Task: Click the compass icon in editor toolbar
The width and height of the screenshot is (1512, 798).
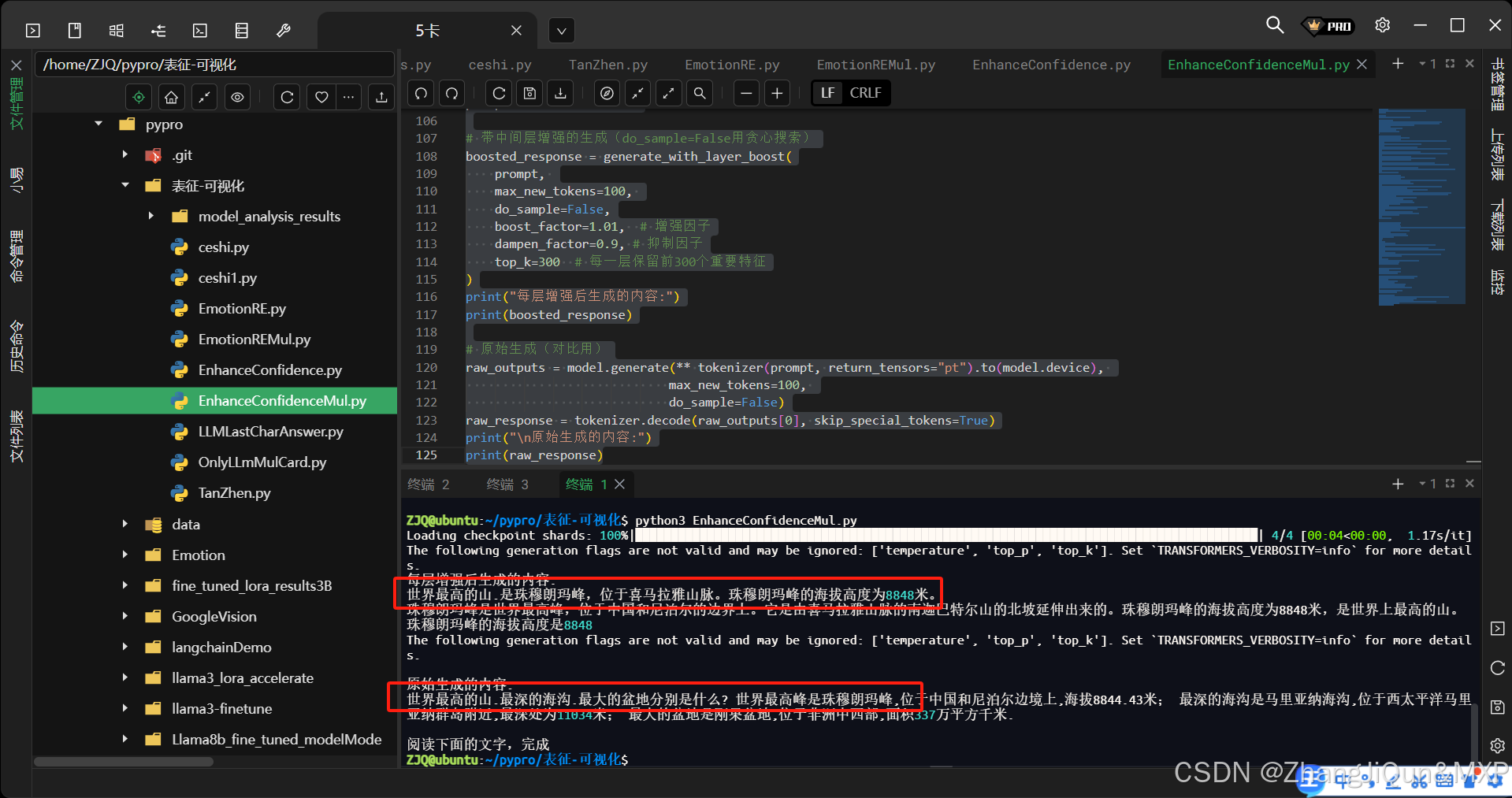Action: coord(607,93)
